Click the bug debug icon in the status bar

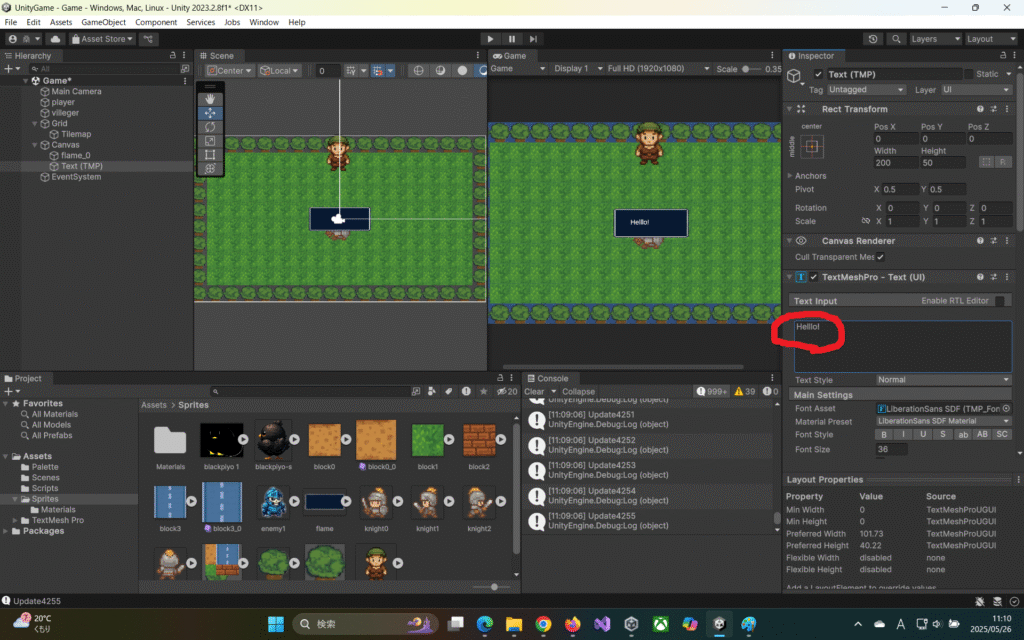click(x=980, y=601)
